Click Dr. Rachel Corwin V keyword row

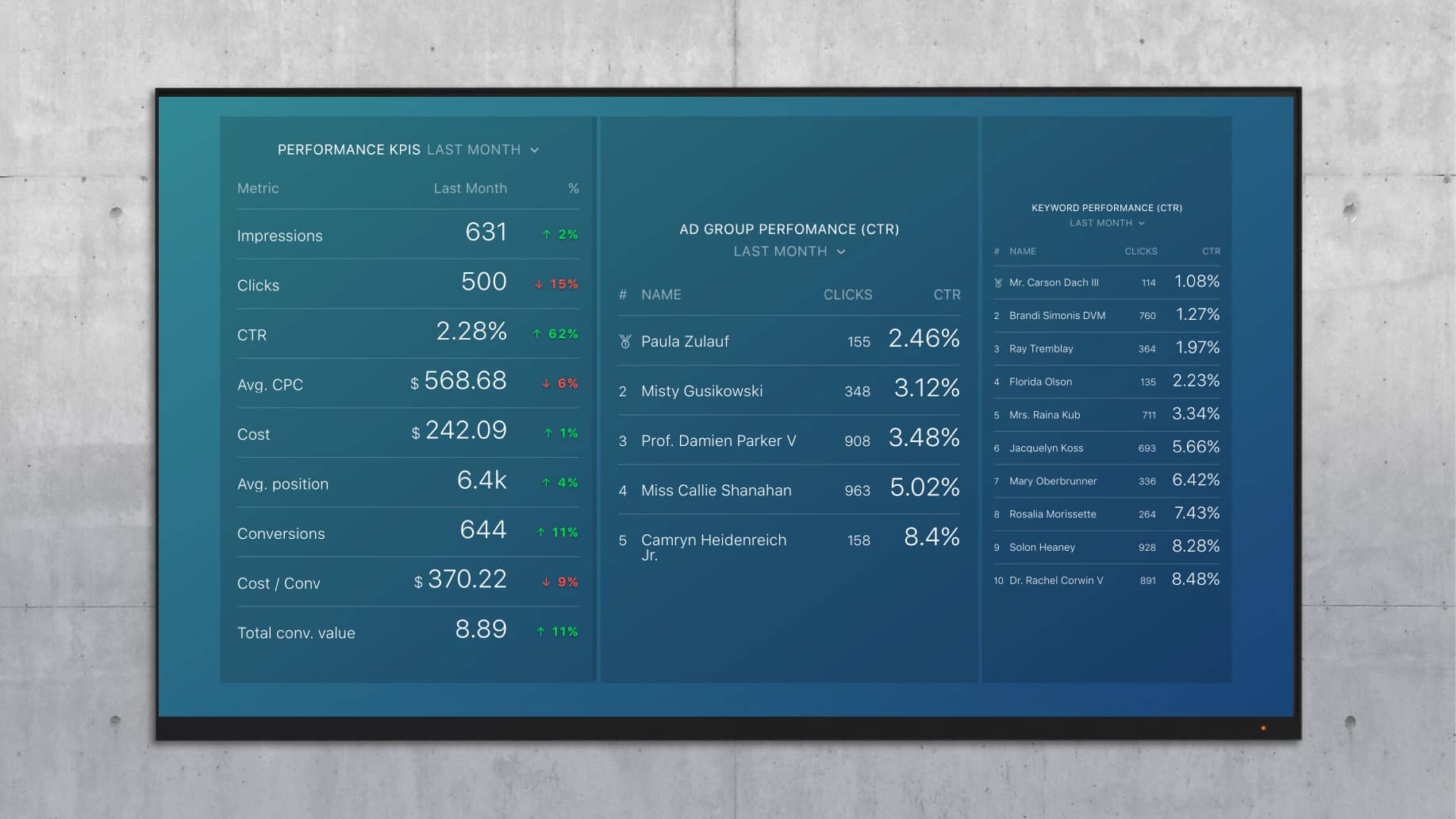tap(1055, 581)
